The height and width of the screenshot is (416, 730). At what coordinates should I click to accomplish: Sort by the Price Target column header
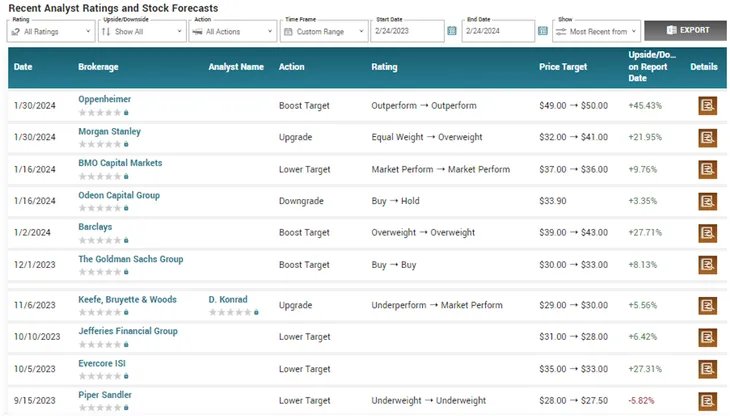[563, 67]
